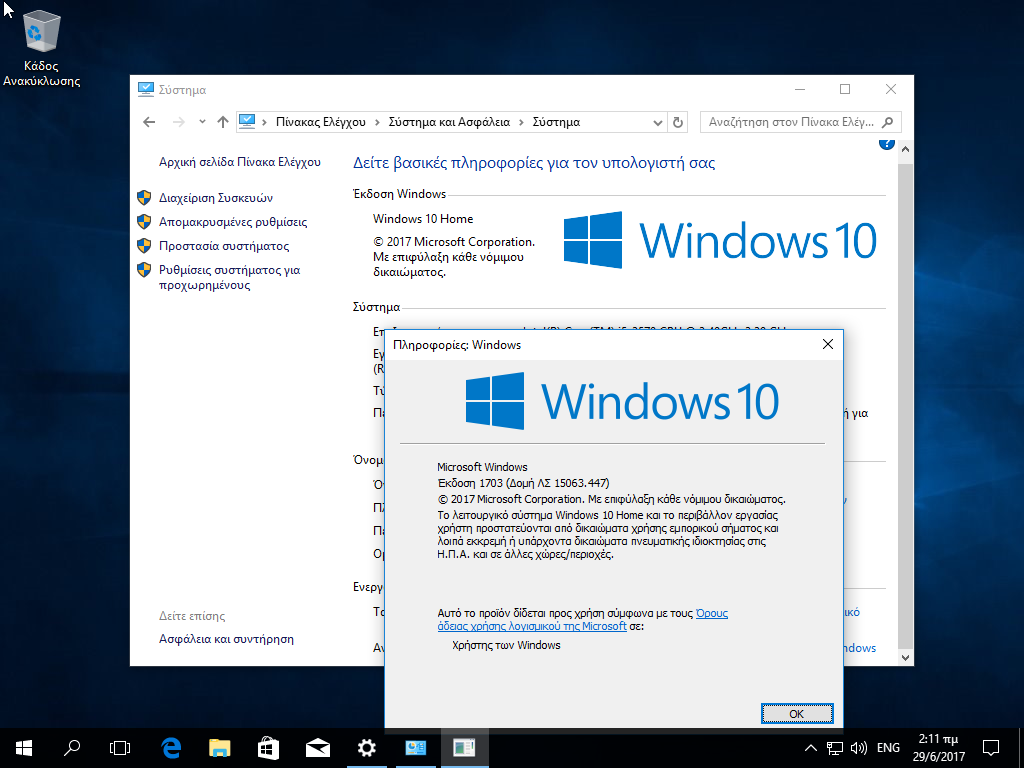Open the Store from the taskbar
The width and height of the screenshot is (1024, 768).
point(269,748)
